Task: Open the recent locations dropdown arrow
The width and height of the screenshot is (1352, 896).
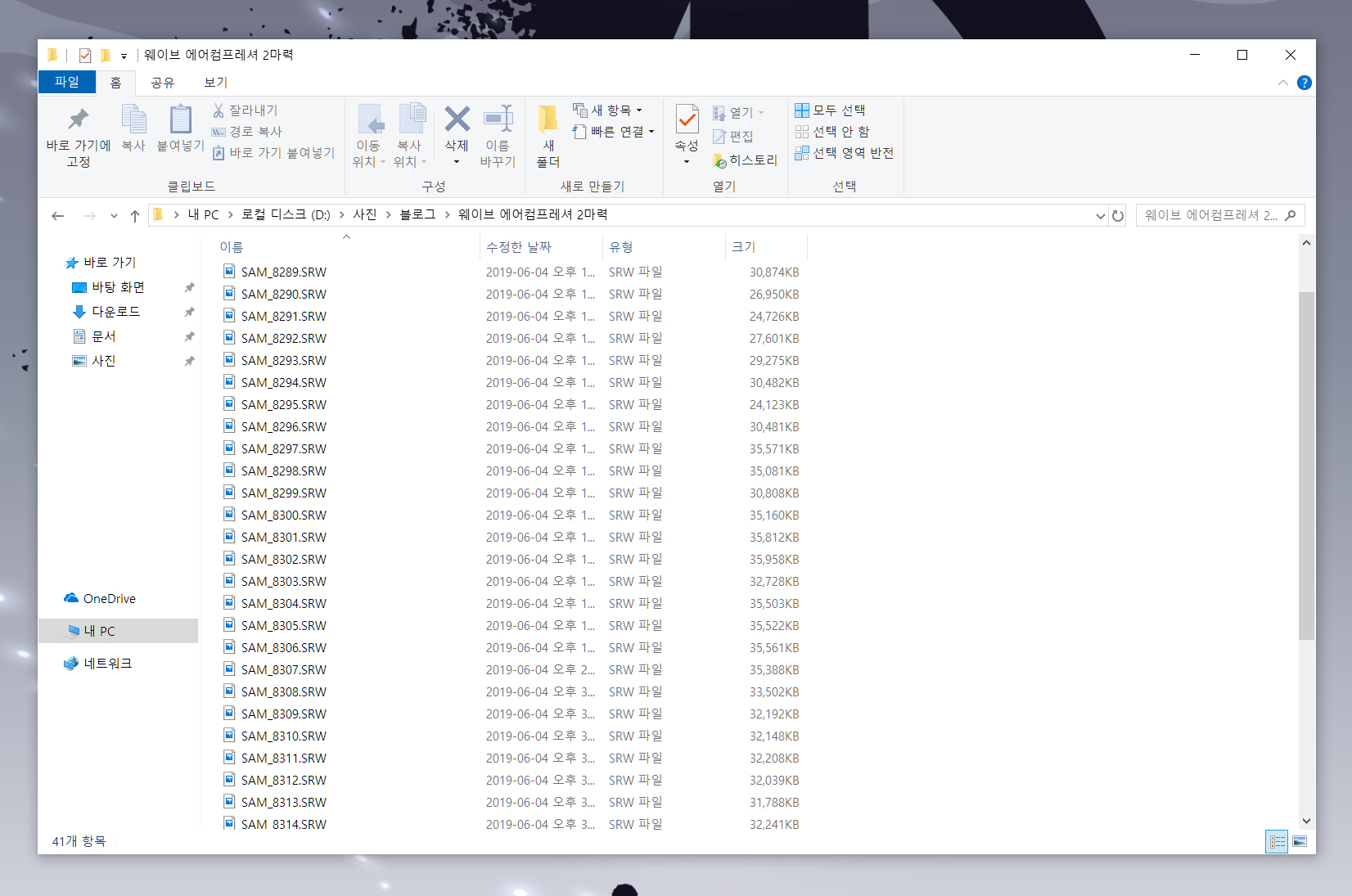Action: [x=114, y=216]
